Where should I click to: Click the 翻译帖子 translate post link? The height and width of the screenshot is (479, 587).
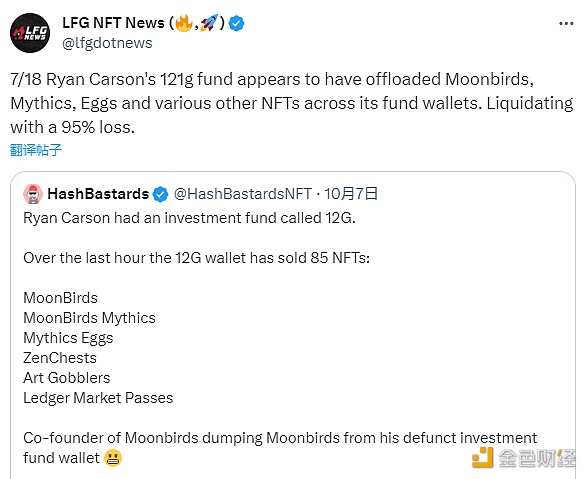coord(36,150)
